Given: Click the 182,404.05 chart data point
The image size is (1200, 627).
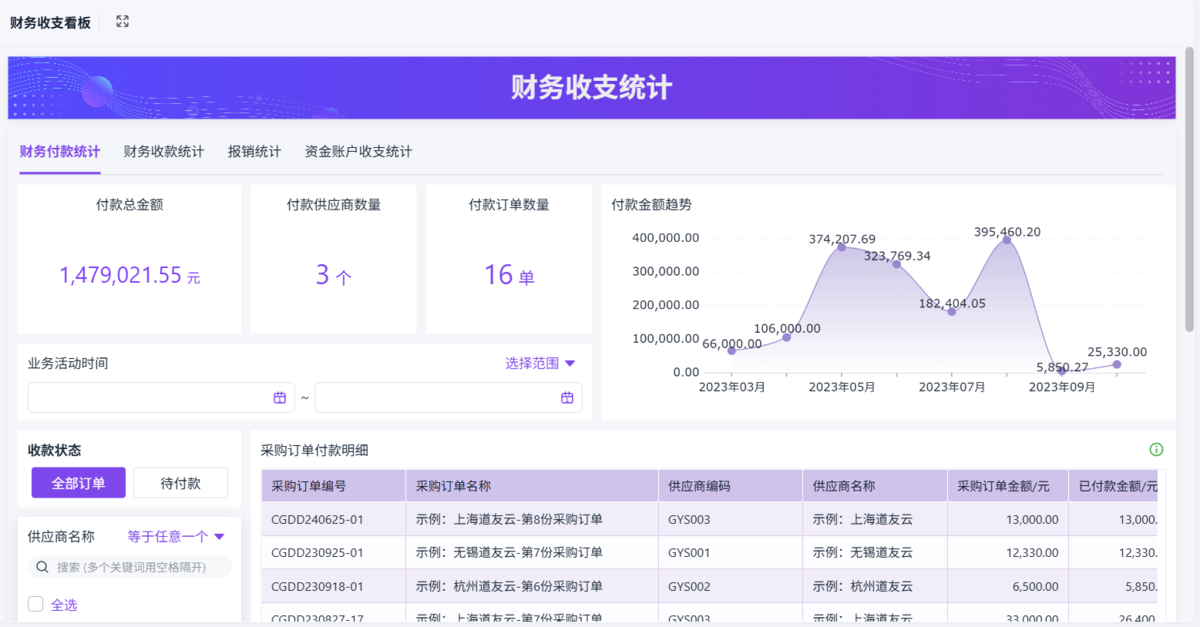Looking at the screenshot, I should [x=951, y=312].
